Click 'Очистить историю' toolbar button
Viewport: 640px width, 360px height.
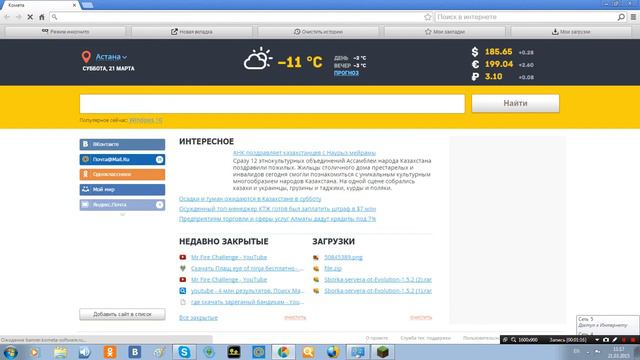(318, 31)
